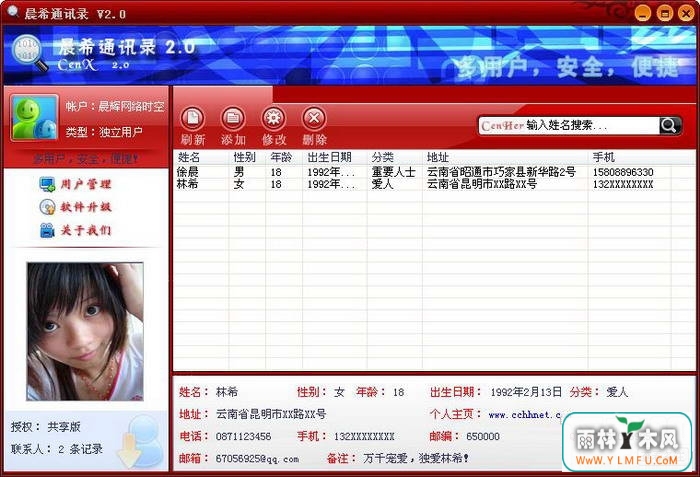The height and width of the screenshot is (477, 700).
Task: Click phone 132XXXXXXXX in list row
Action: pyautogui.click(x=623, y=184)
